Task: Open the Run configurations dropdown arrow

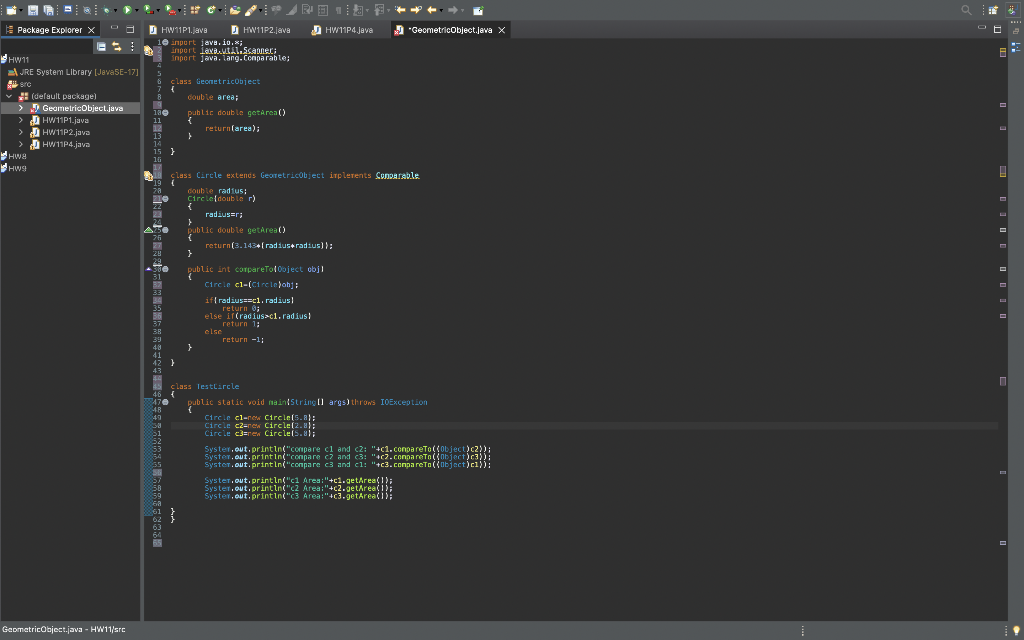Action: (136, 10)
